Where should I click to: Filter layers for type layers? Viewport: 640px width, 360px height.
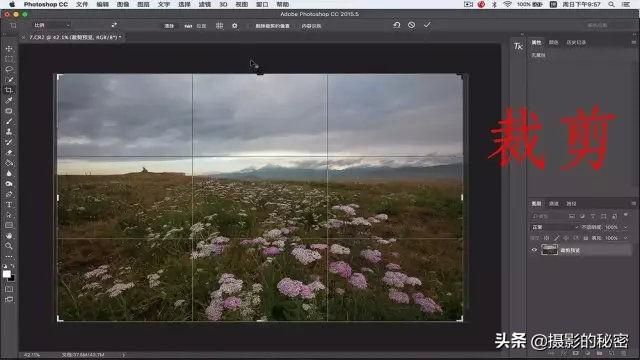coord(593,216)
